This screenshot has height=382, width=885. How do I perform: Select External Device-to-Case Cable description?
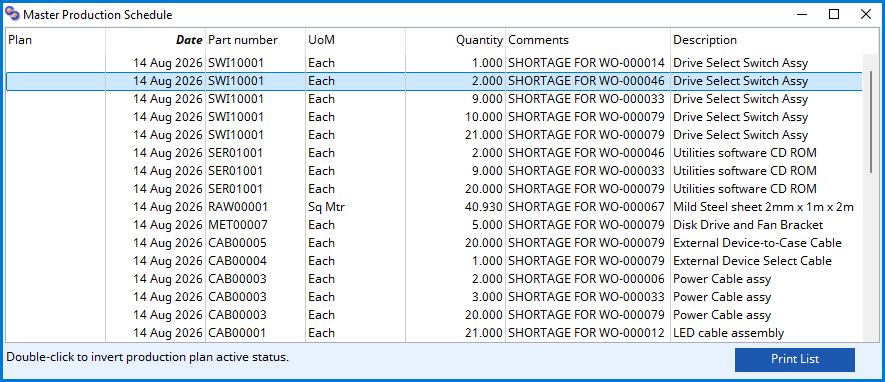click(x=757, y=243)
